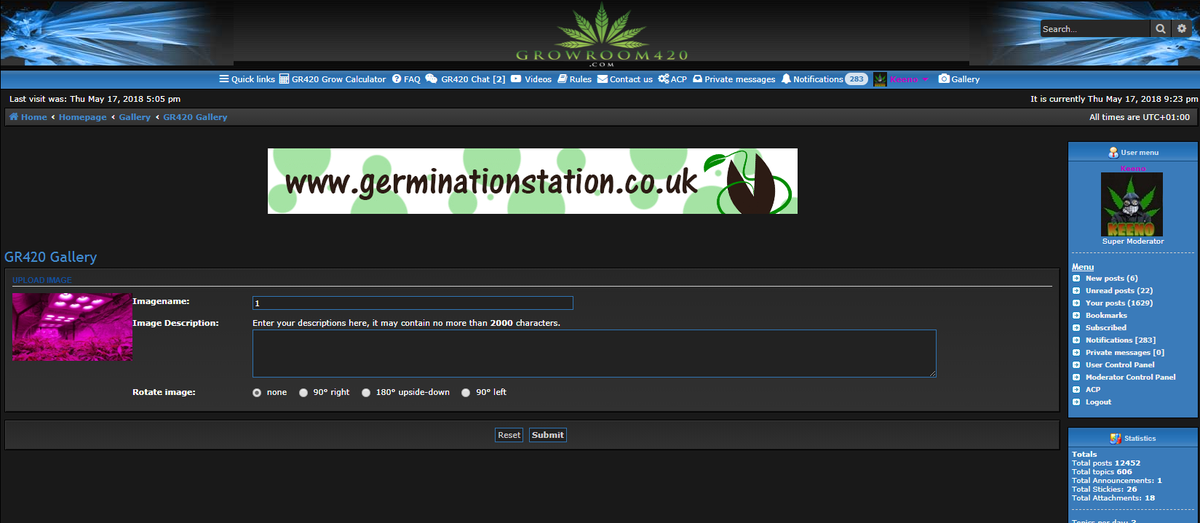Open GR420 Grow Calculator icon
Image resolution: width=1200 pixels, height=523 pixels.
coord(284,79)
